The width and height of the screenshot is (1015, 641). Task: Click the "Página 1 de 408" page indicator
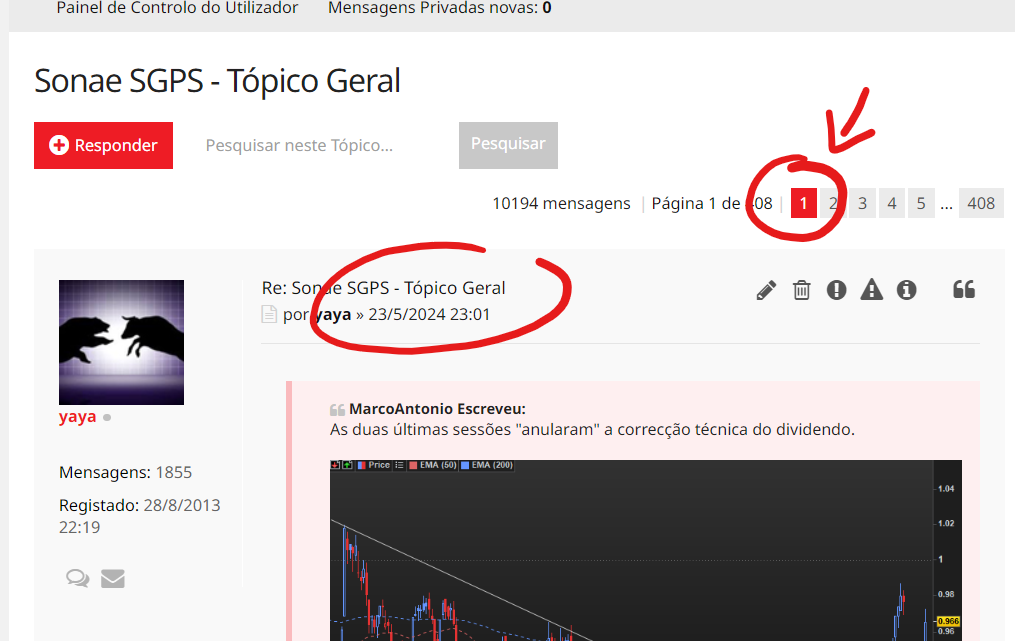[712, 203]
